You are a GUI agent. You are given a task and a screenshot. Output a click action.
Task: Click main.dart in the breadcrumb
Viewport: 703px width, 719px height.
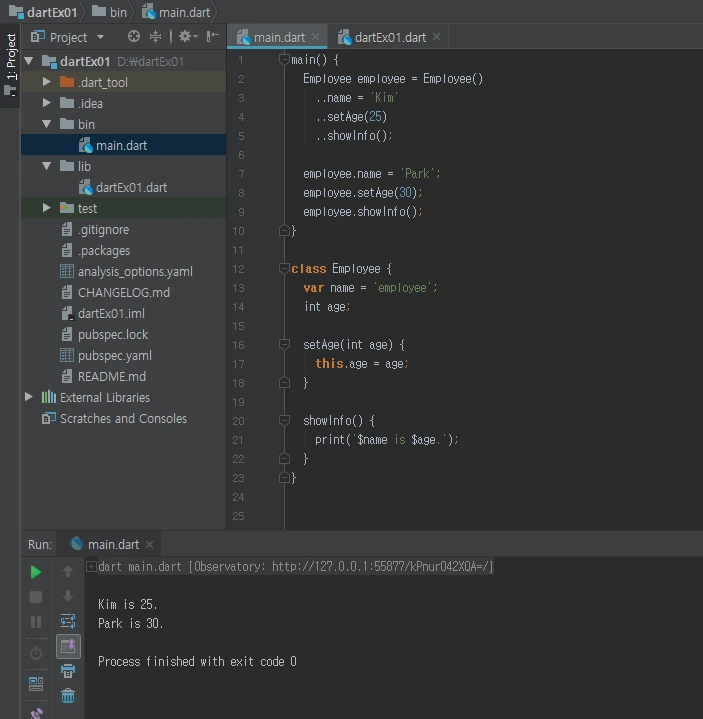176,12
